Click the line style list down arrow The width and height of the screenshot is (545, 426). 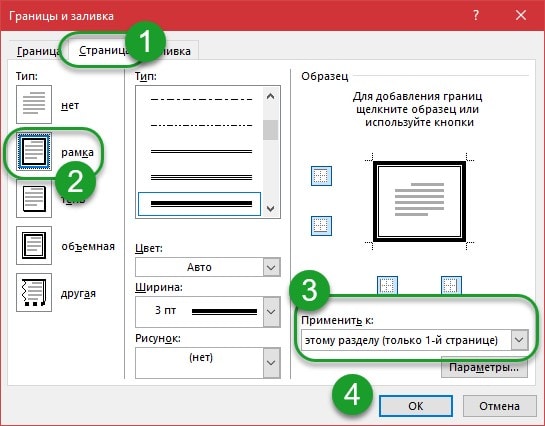pyautogui.click(x=270, y=208)
